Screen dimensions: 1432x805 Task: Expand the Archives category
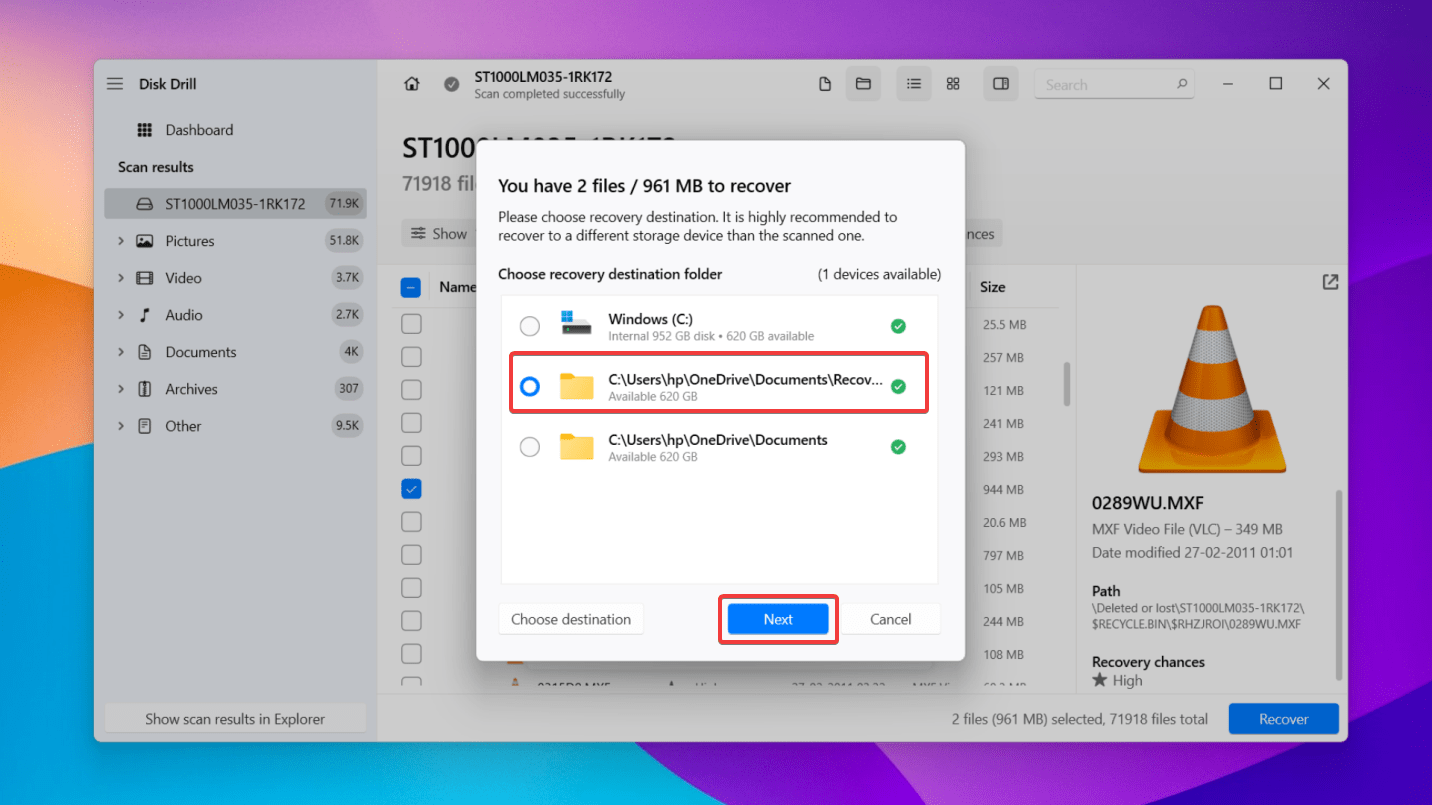pyautogui.click(x=120, y=389)
